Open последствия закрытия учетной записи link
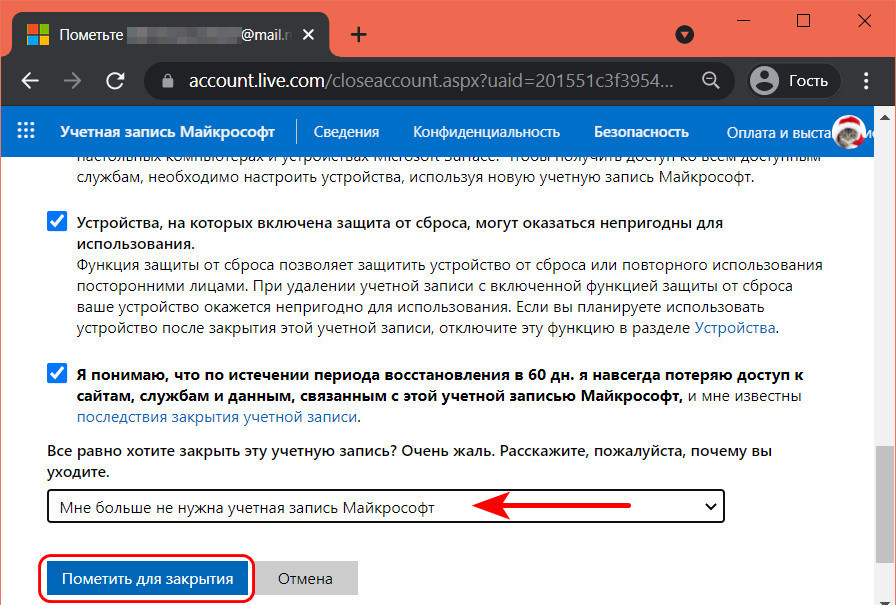 pyautogui.click(x=217, y=417)
